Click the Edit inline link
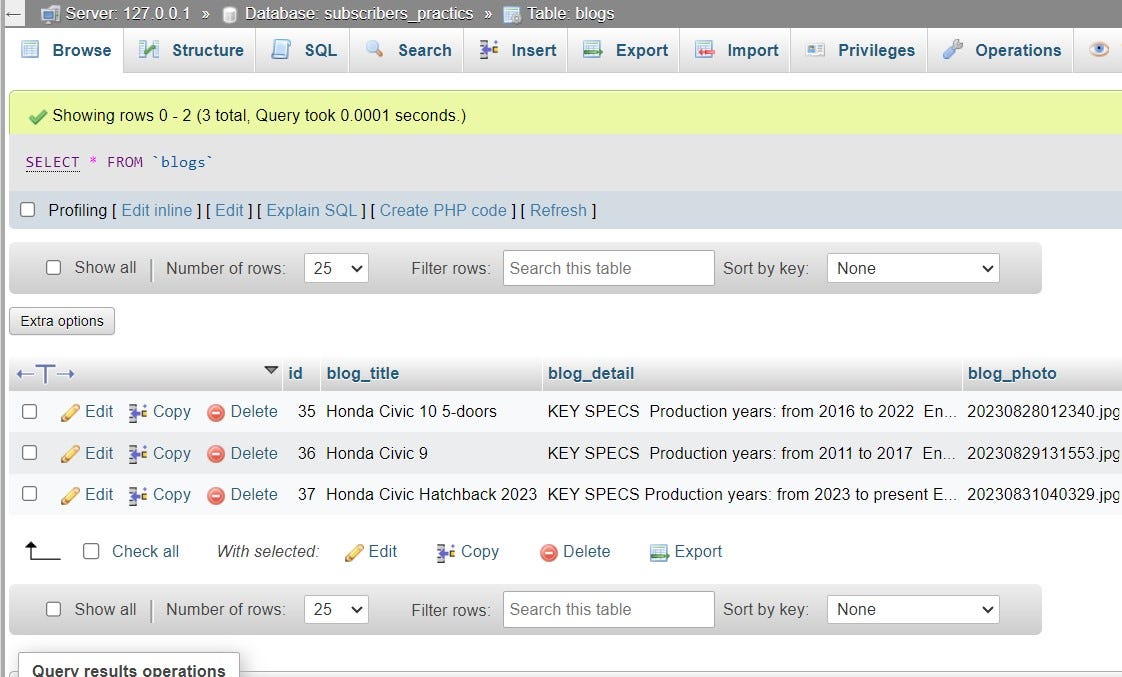The height and width of the screenshot is (677, 1122). (157, 210)
